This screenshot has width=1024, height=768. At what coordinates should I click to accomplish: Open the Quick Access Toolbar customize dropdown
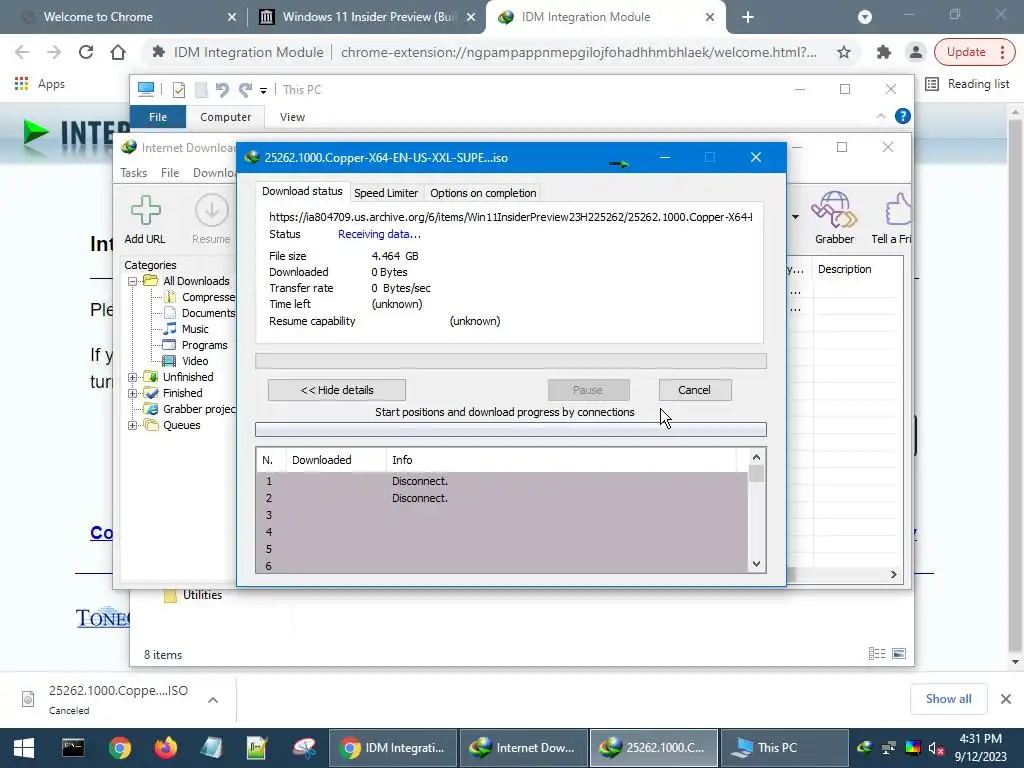(x=263, y=90)
